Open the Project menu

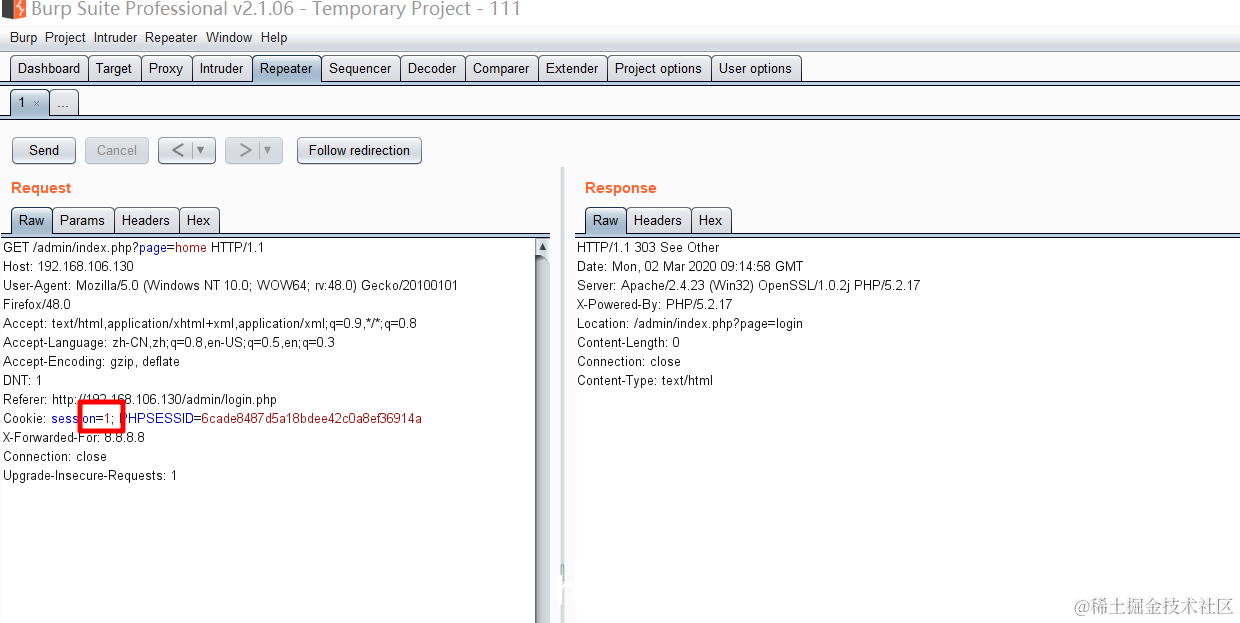click(x=65, y=37)
